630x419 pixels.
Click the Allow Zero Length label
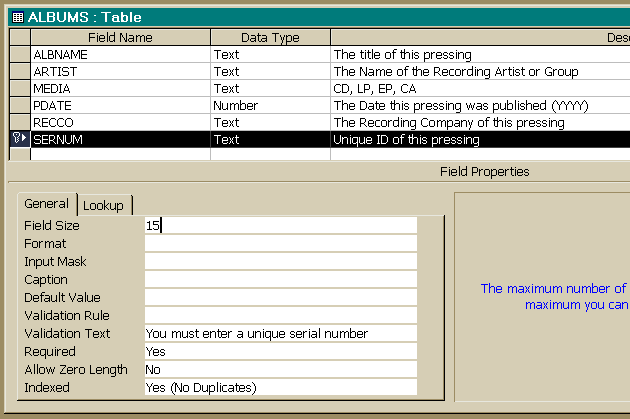(x=76, y=370)
